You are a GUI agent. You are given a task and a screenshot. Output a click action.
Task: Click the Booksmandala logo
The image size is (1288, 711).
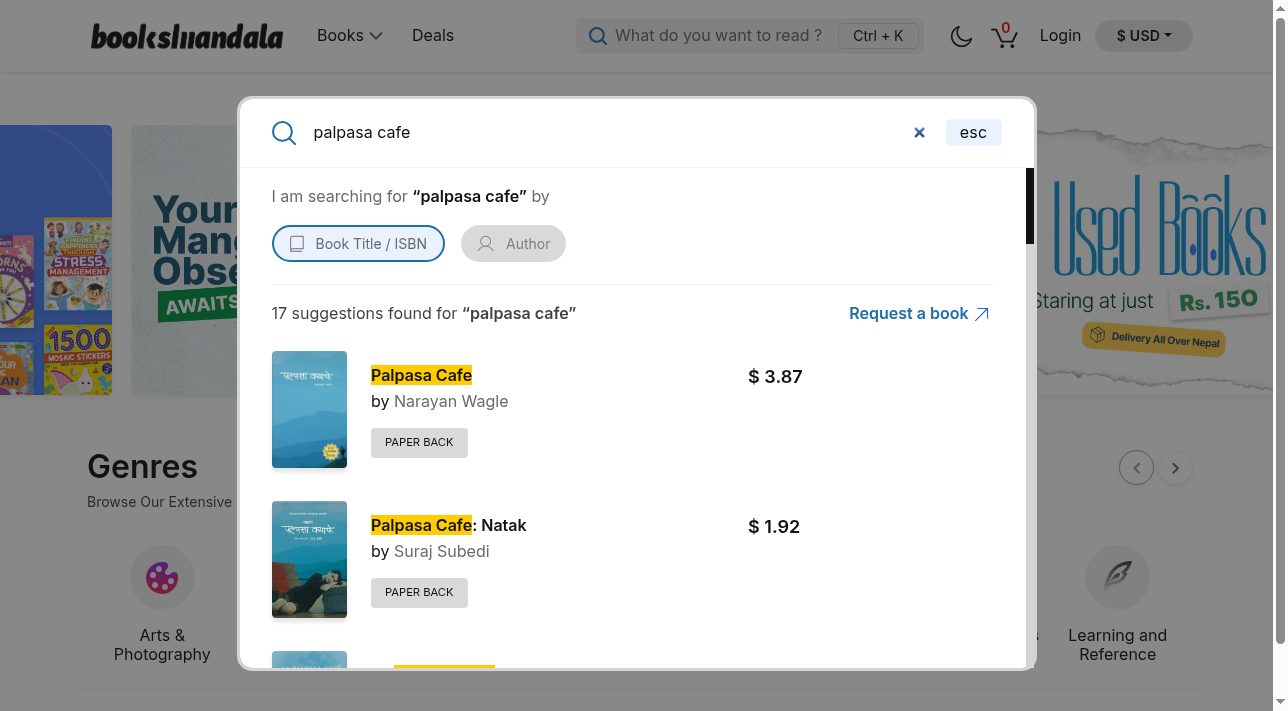click(x=187, y=36)
